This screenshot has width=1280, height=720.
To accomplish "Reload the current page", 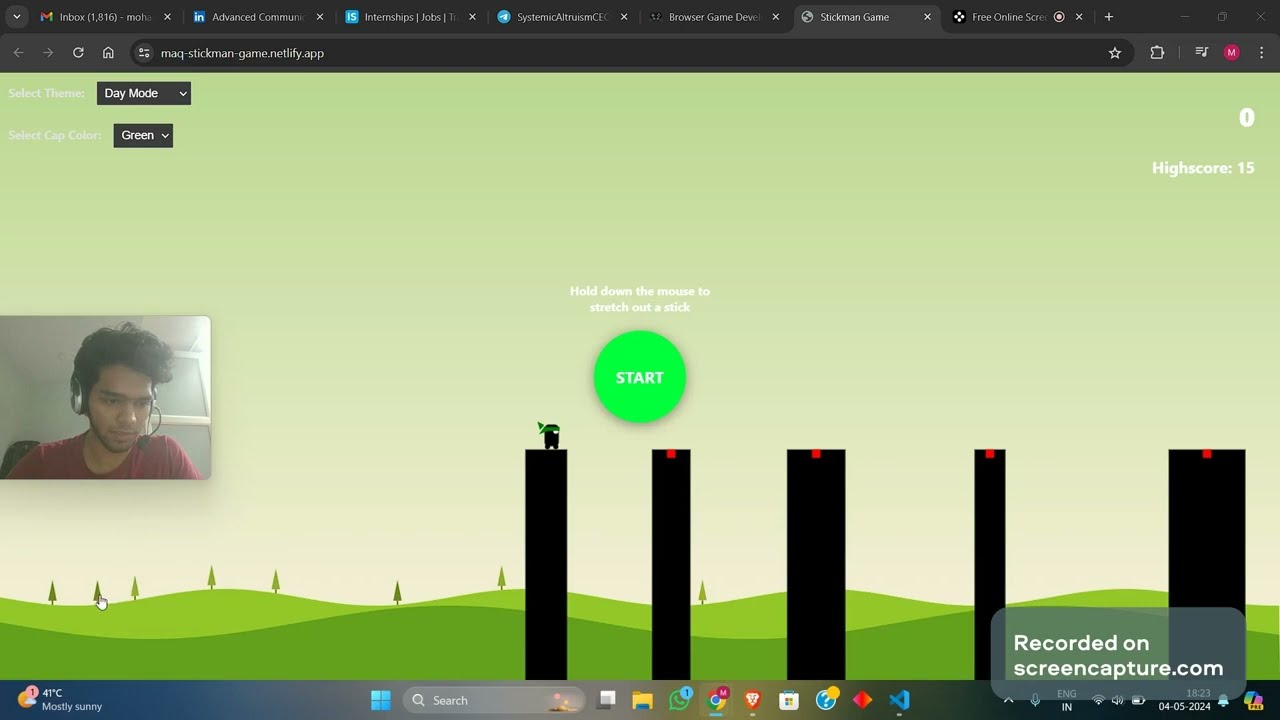I will (78, 53).
